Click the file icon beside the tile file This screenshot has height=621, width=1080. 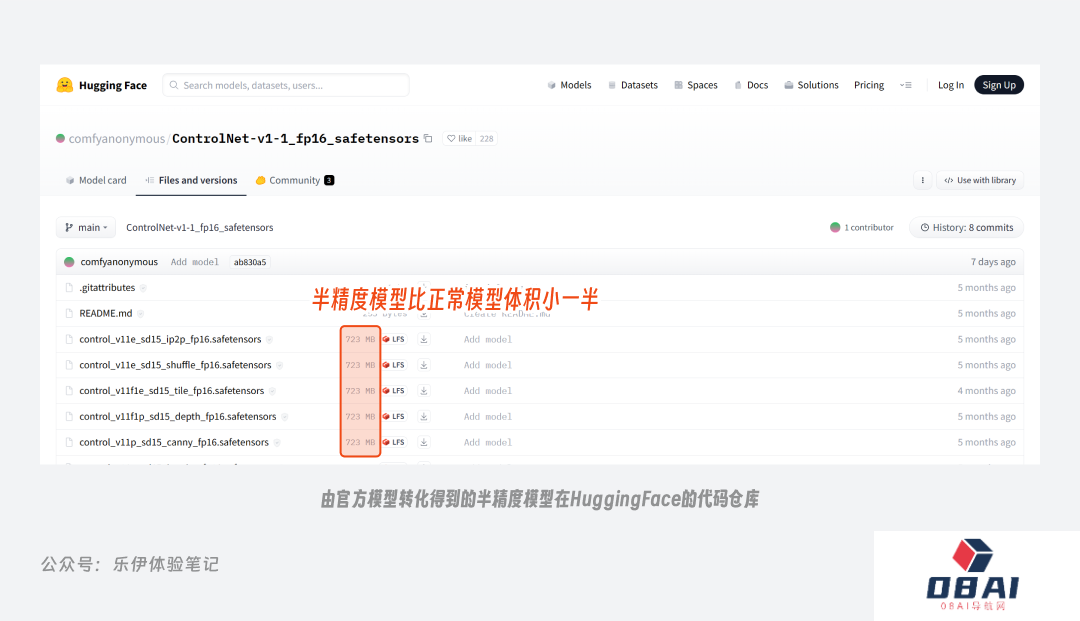point(69,391)
